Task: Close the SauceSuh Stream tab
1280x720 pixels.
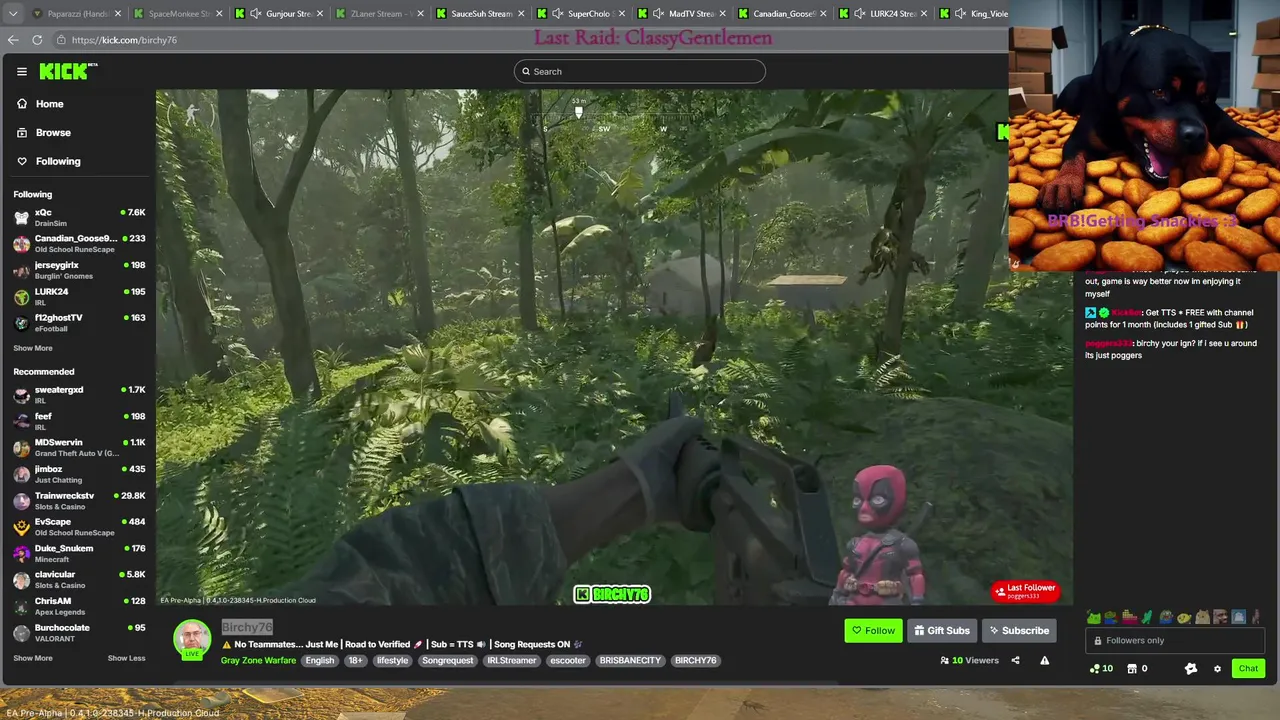Action: [x=521, y=14]
